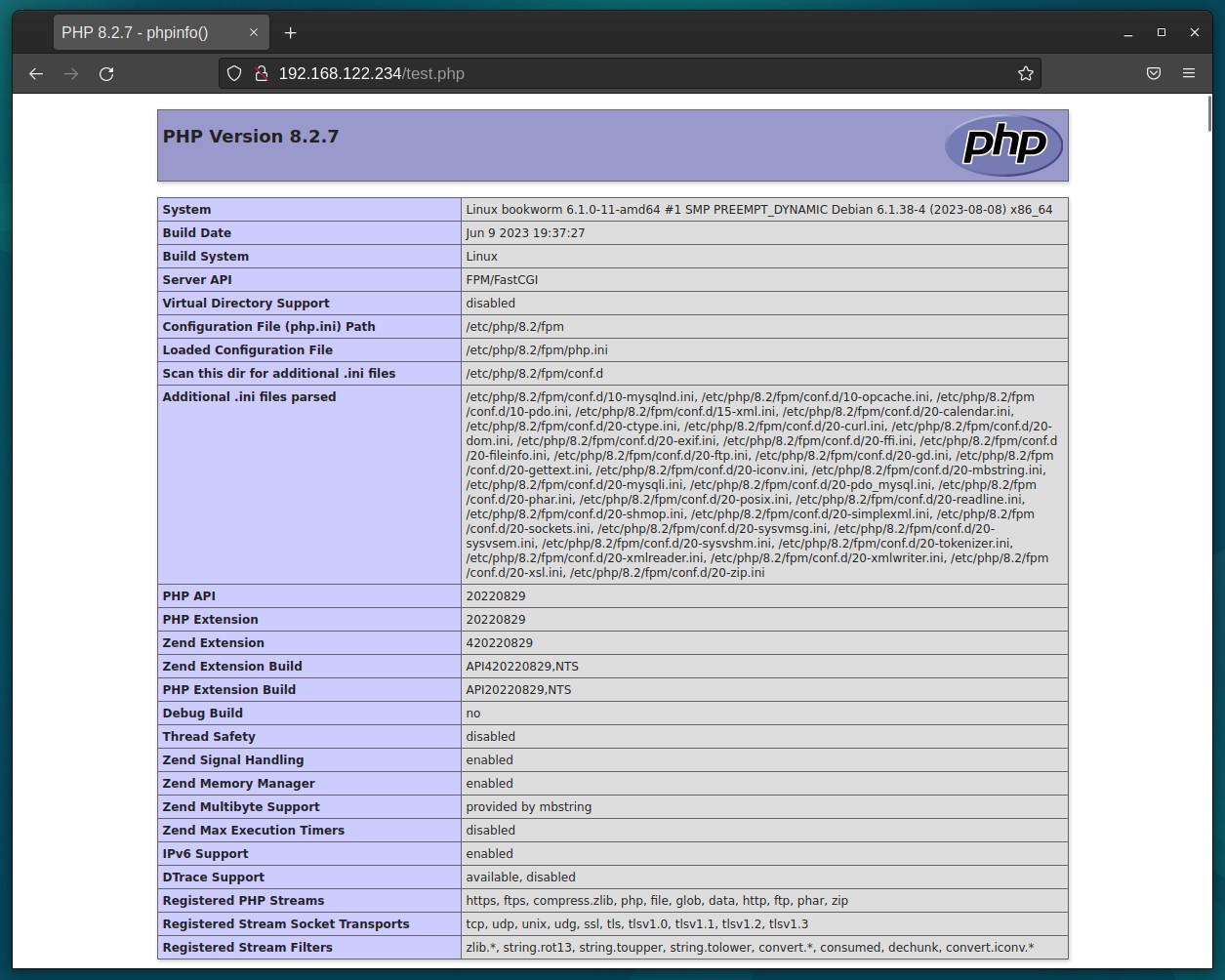Click the '/etc/php/8.2/fpm' path value
1225x980 pixels.
514,327
